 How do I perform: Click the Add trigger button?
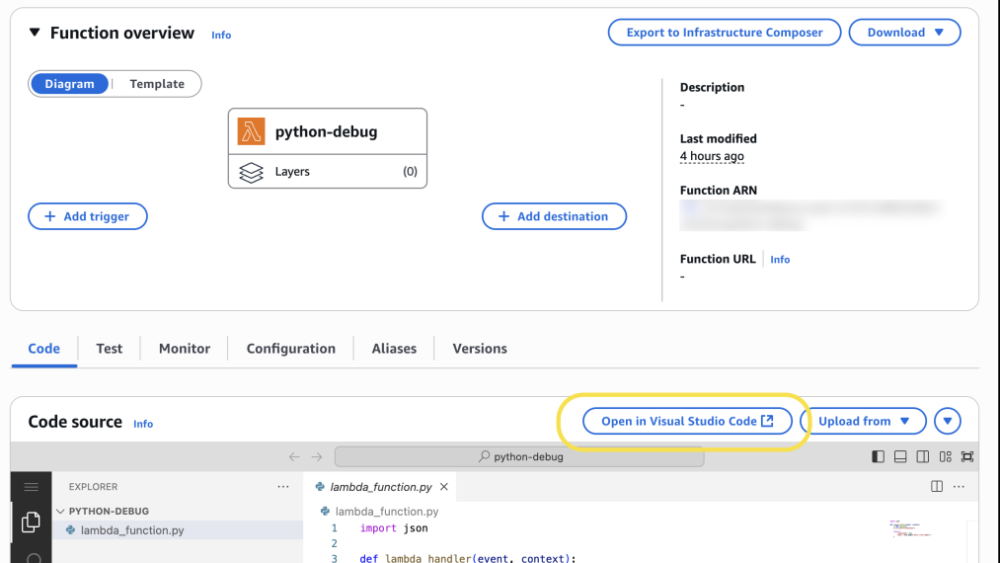coord(87,216)
